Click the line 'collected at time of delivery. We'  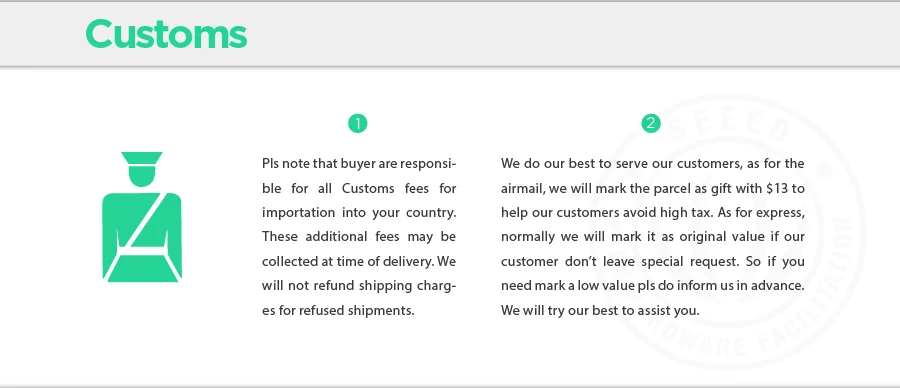coord(359,262)
